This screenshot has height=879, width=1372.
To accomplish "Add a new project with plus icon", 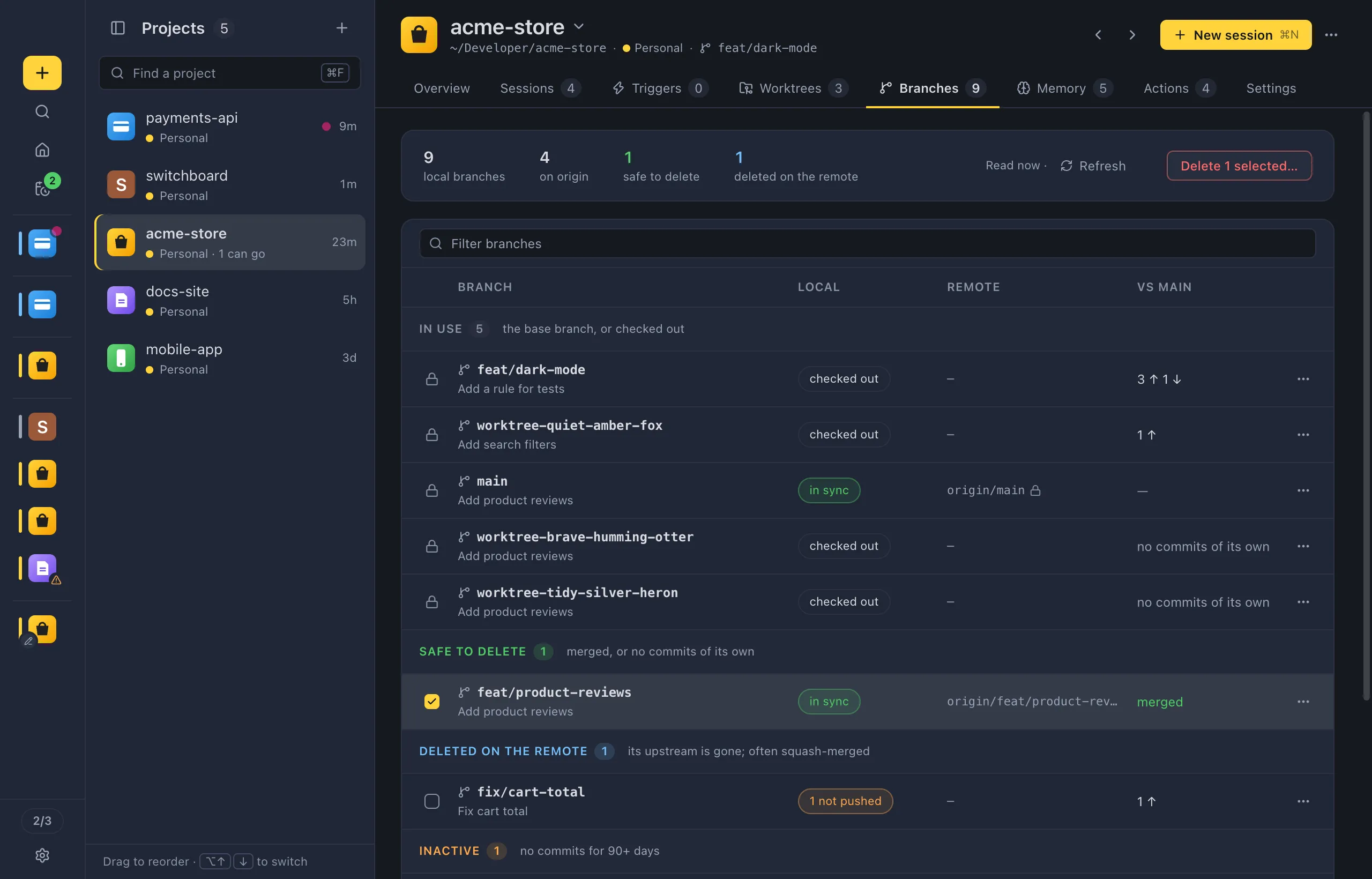I will [341, 28].
